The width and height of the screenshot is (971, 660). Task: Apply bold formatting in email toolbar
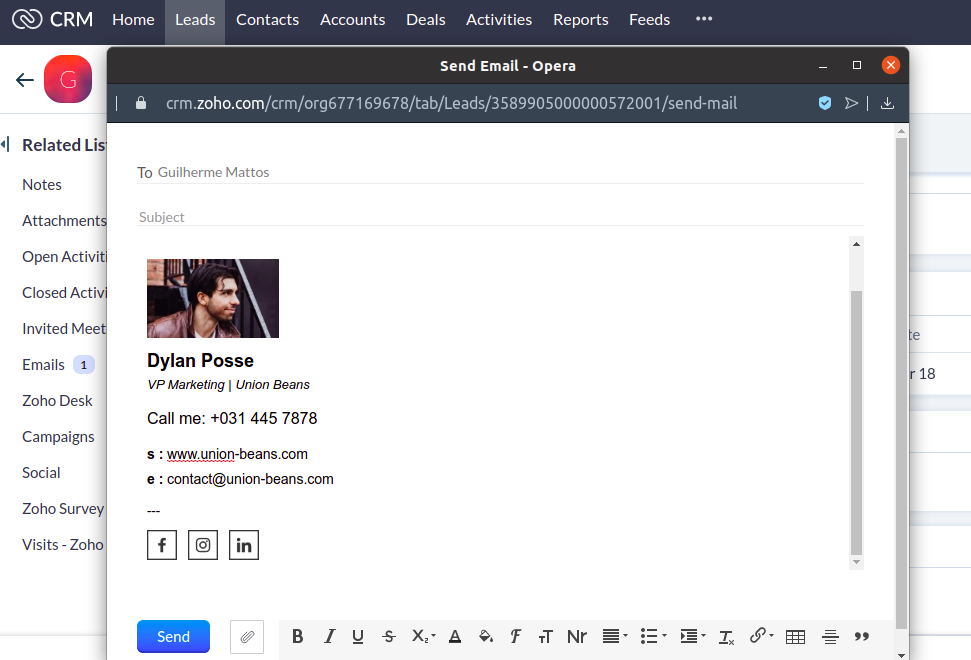(297, 636)
